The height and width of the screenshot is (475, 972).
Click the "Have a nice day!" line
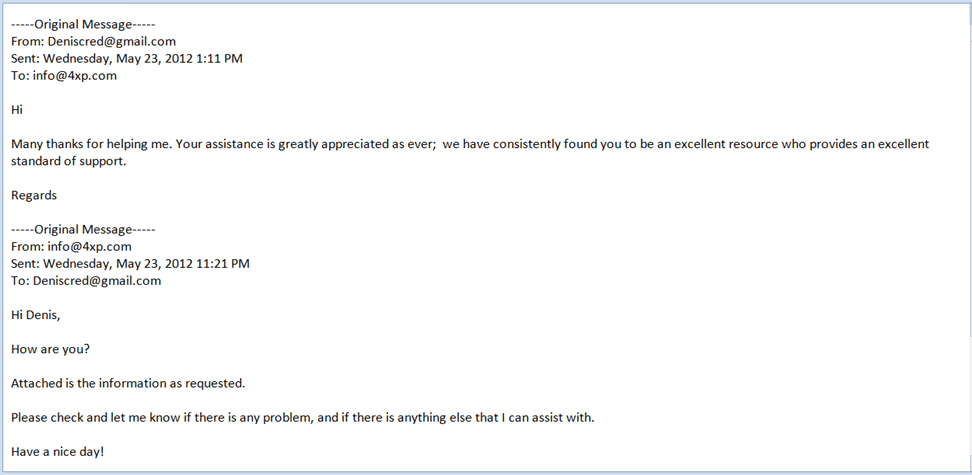point(58,452)
